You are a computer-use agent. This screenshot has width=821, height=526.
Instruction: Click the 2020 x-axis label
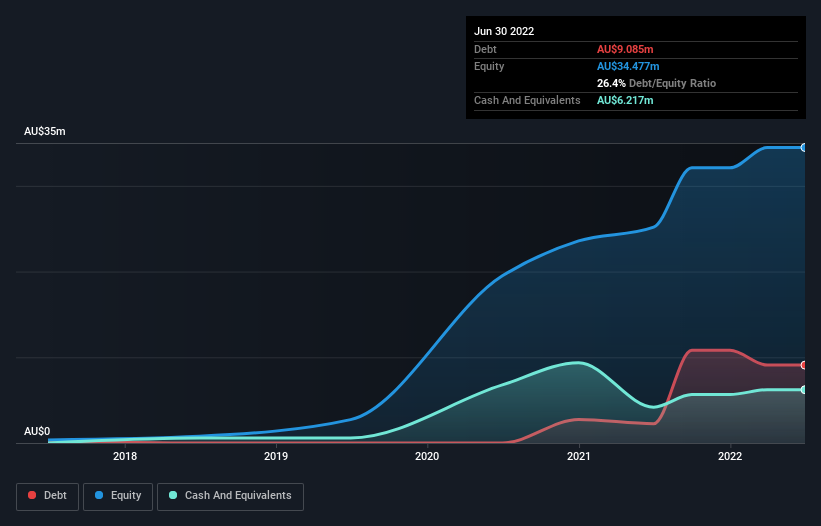(x=427, y=456)
